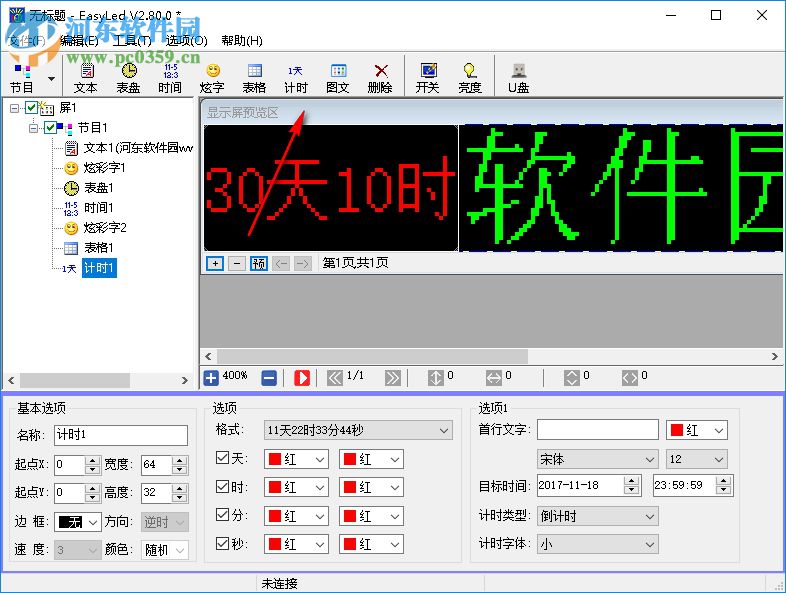The image size is (786, 593).
Task: Toggle the 秒 (seconds) checkbox
Action: click(x=222, y=543)
